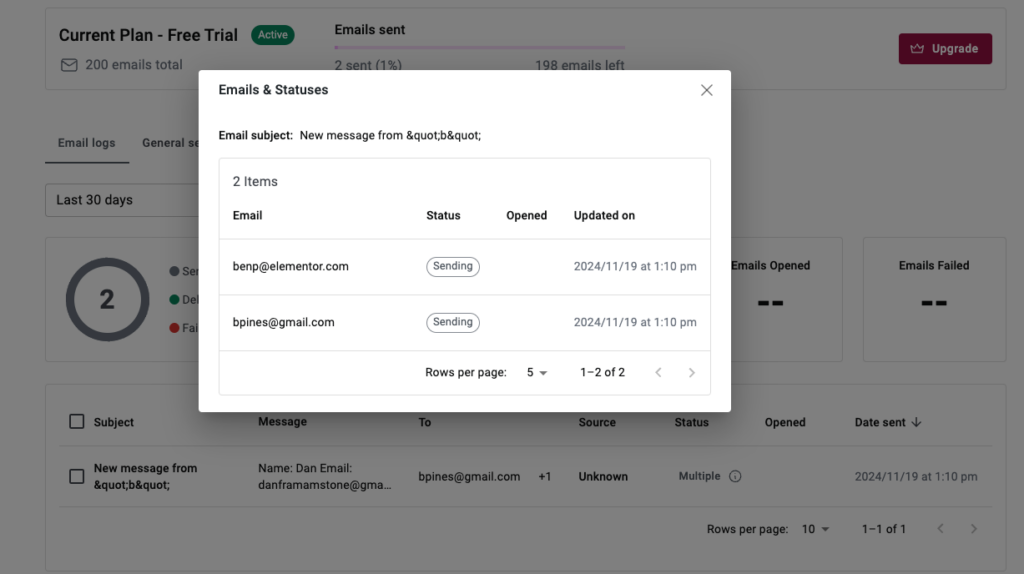
Task: Open dialog Rows per page dropdown showing 5
Action: tap(537, 373)
